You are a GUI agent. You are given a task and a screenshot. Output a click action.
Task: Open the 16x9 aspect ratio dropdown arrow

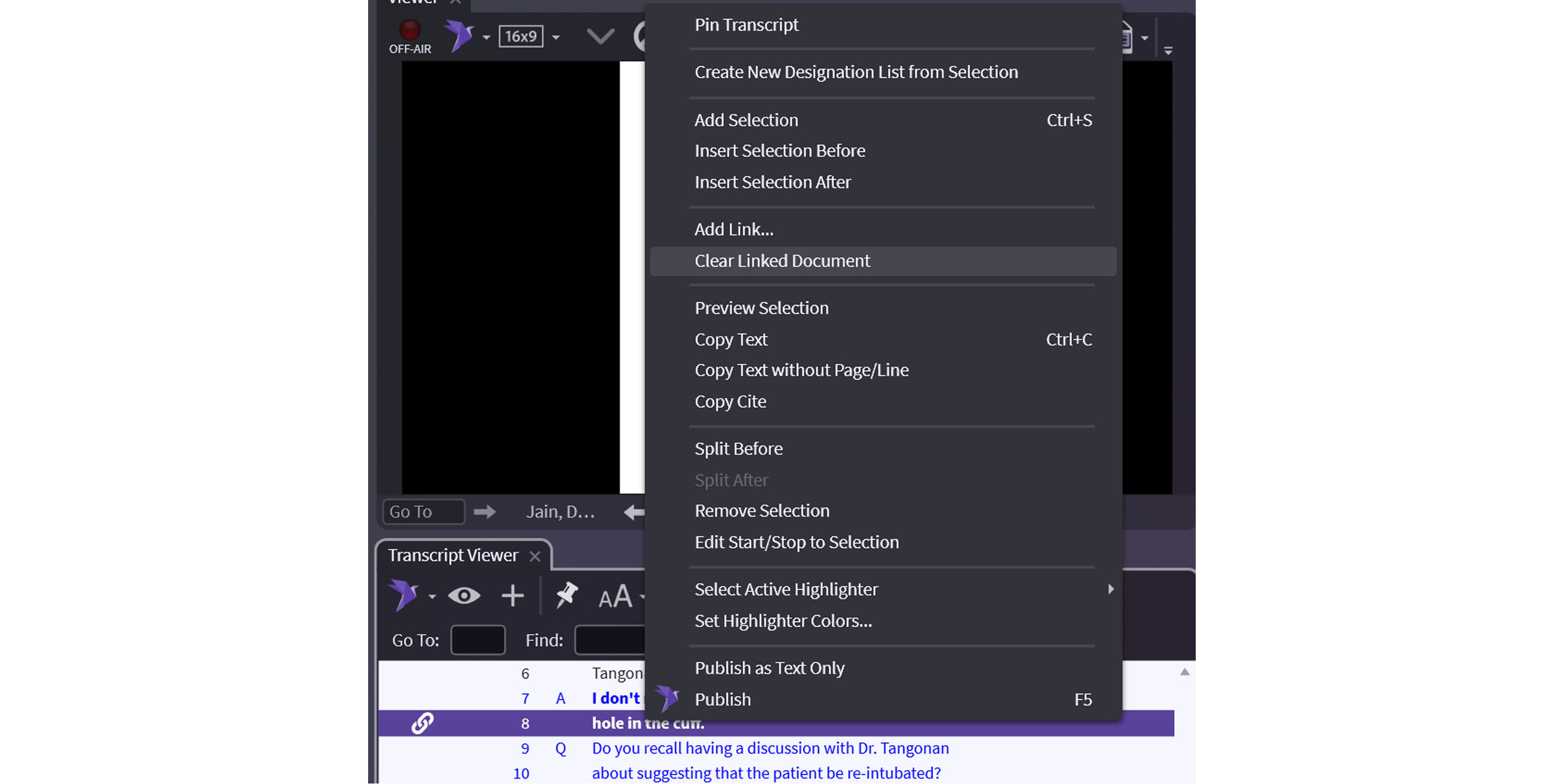[x=556, y=38]
